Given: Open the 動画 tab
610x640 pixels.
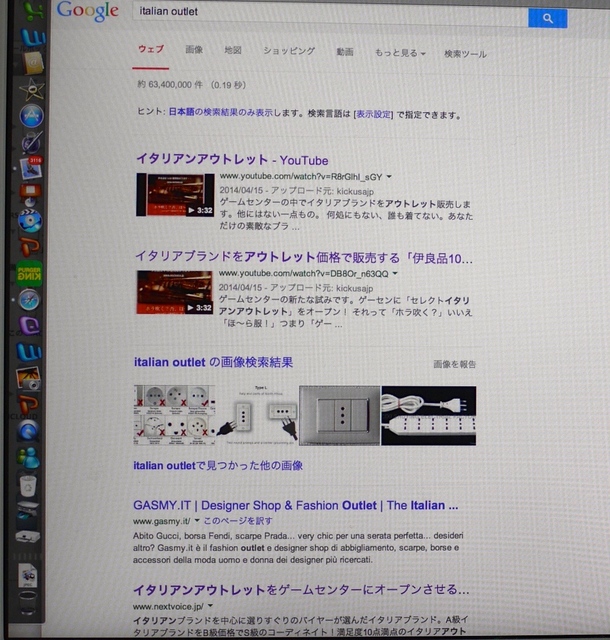Looking at the screenshot, I should point(345,52).
